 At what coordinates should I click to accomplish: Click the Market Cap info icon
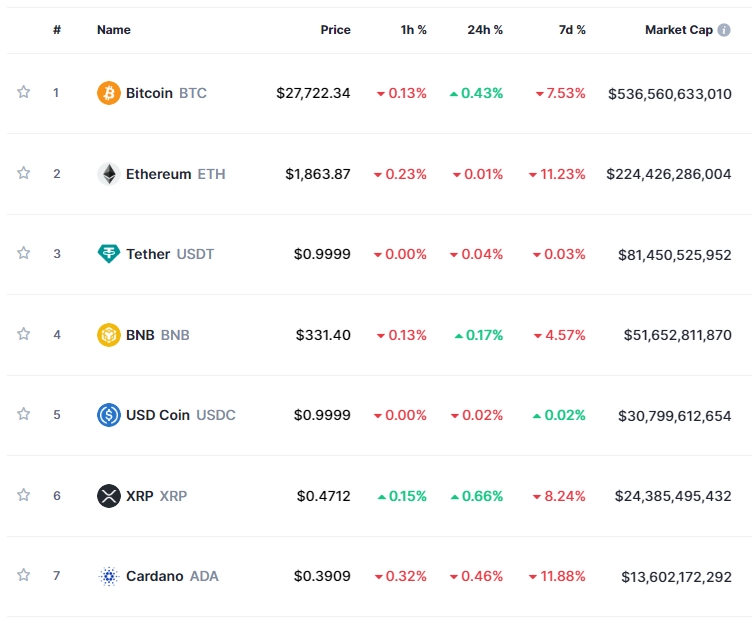724,30
